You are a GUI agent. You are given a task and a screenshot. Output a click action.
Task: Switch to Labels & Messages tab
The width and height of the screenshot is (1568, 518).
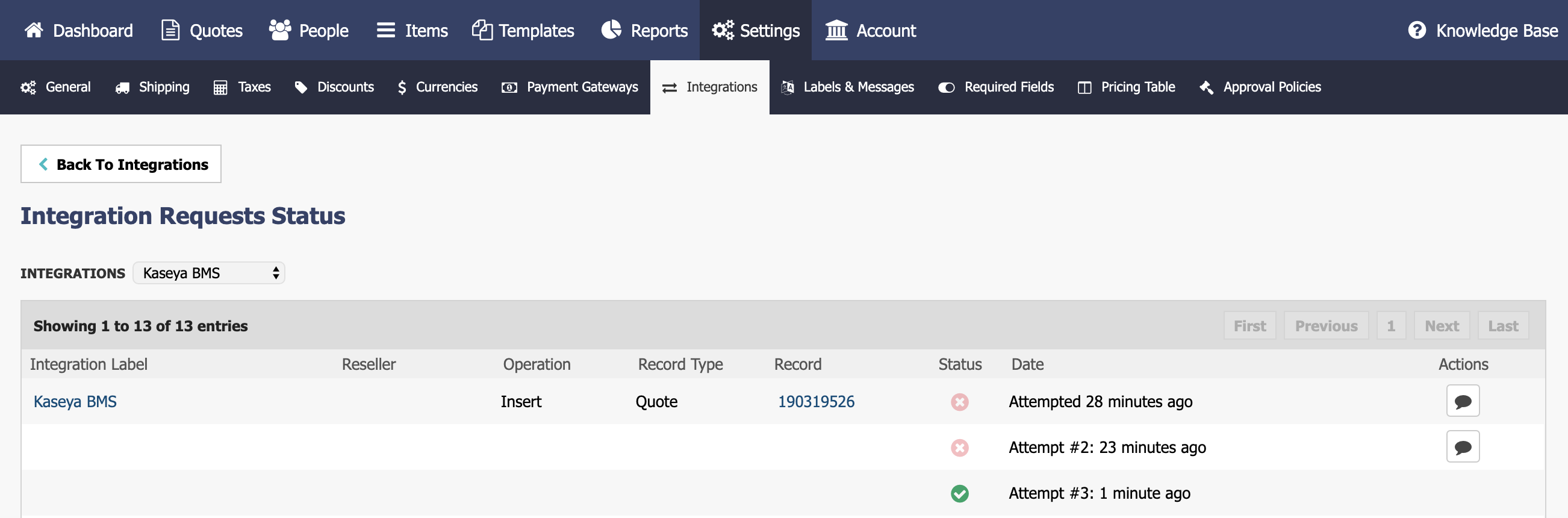(x=847, y=87)
